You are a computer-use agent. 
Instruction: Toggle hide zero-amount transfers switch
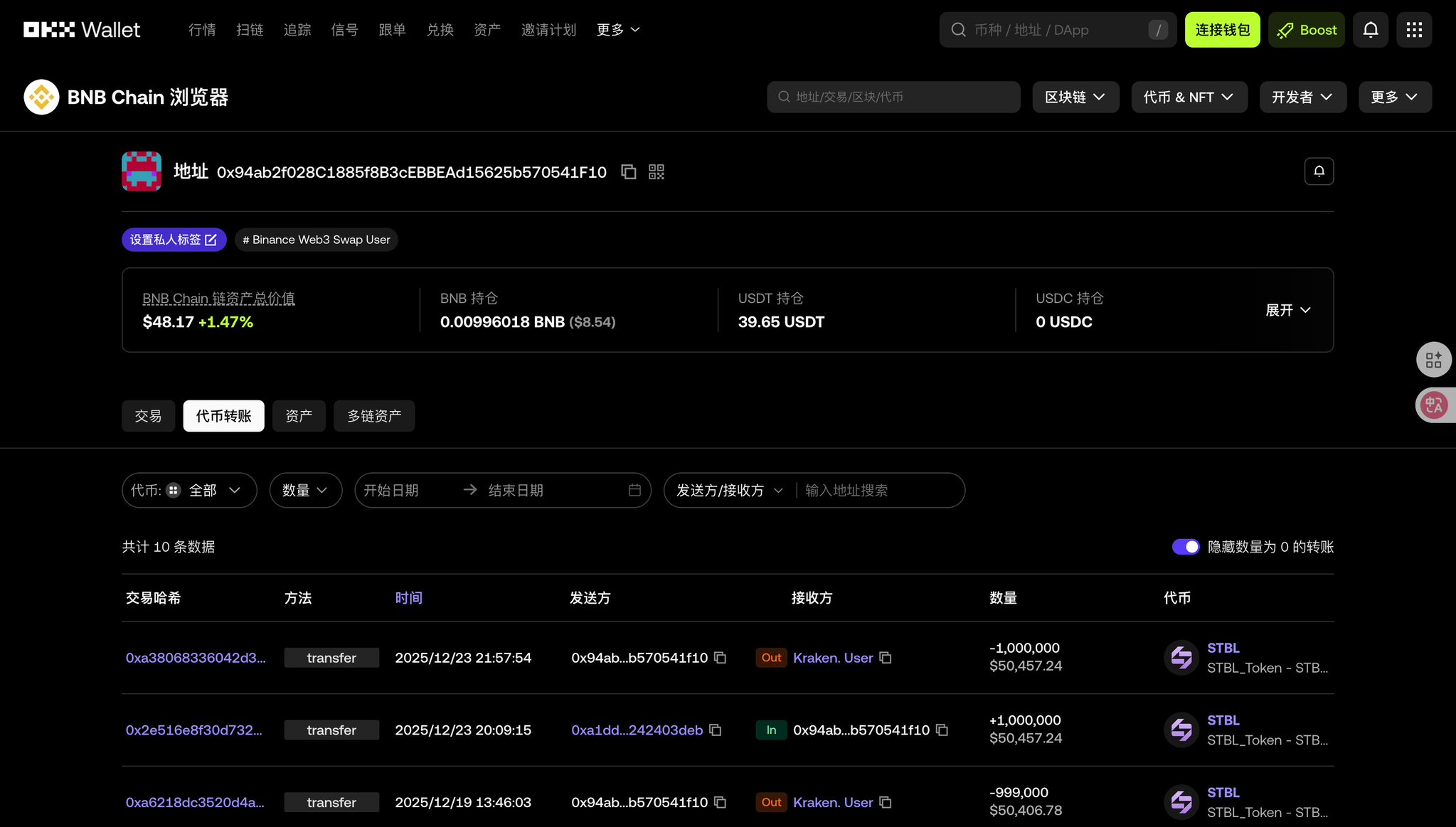(1185, 547)
